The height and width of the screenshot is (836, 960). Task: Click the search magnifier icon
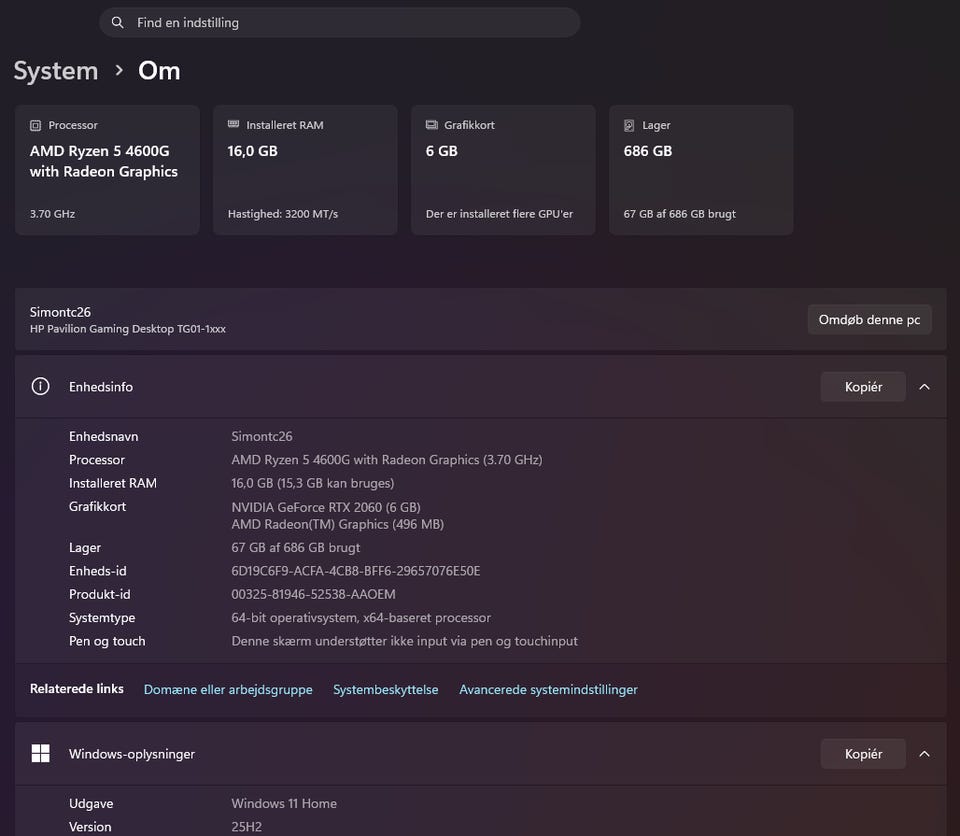(x=117, y=23)
